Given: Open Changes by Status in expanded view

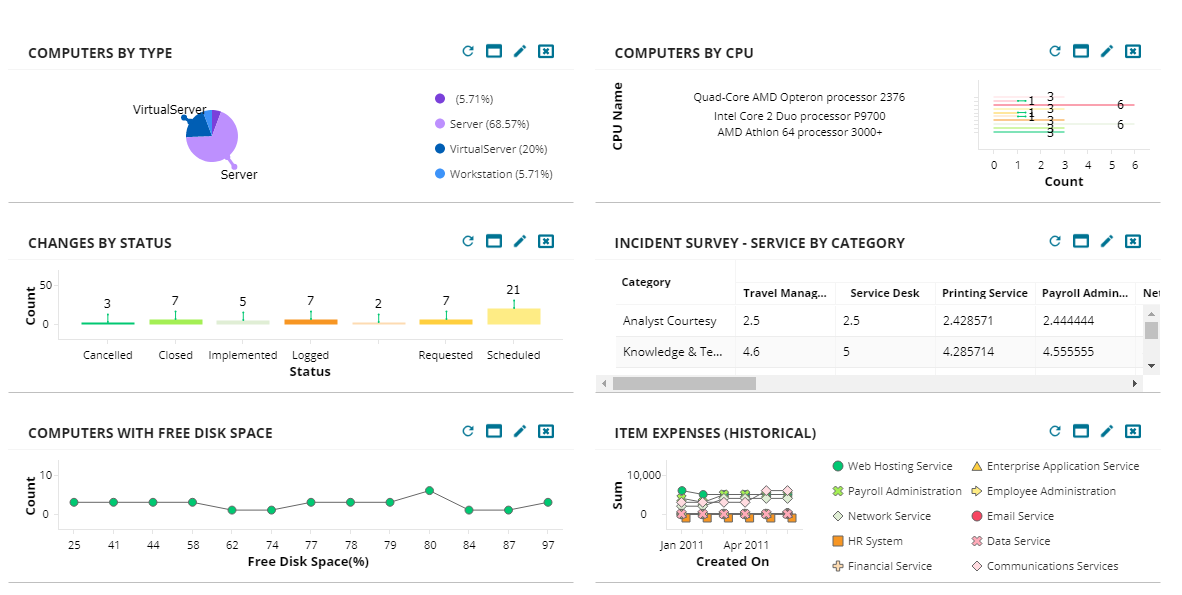Looking at the screenshot, I should (x=493, y=241).
